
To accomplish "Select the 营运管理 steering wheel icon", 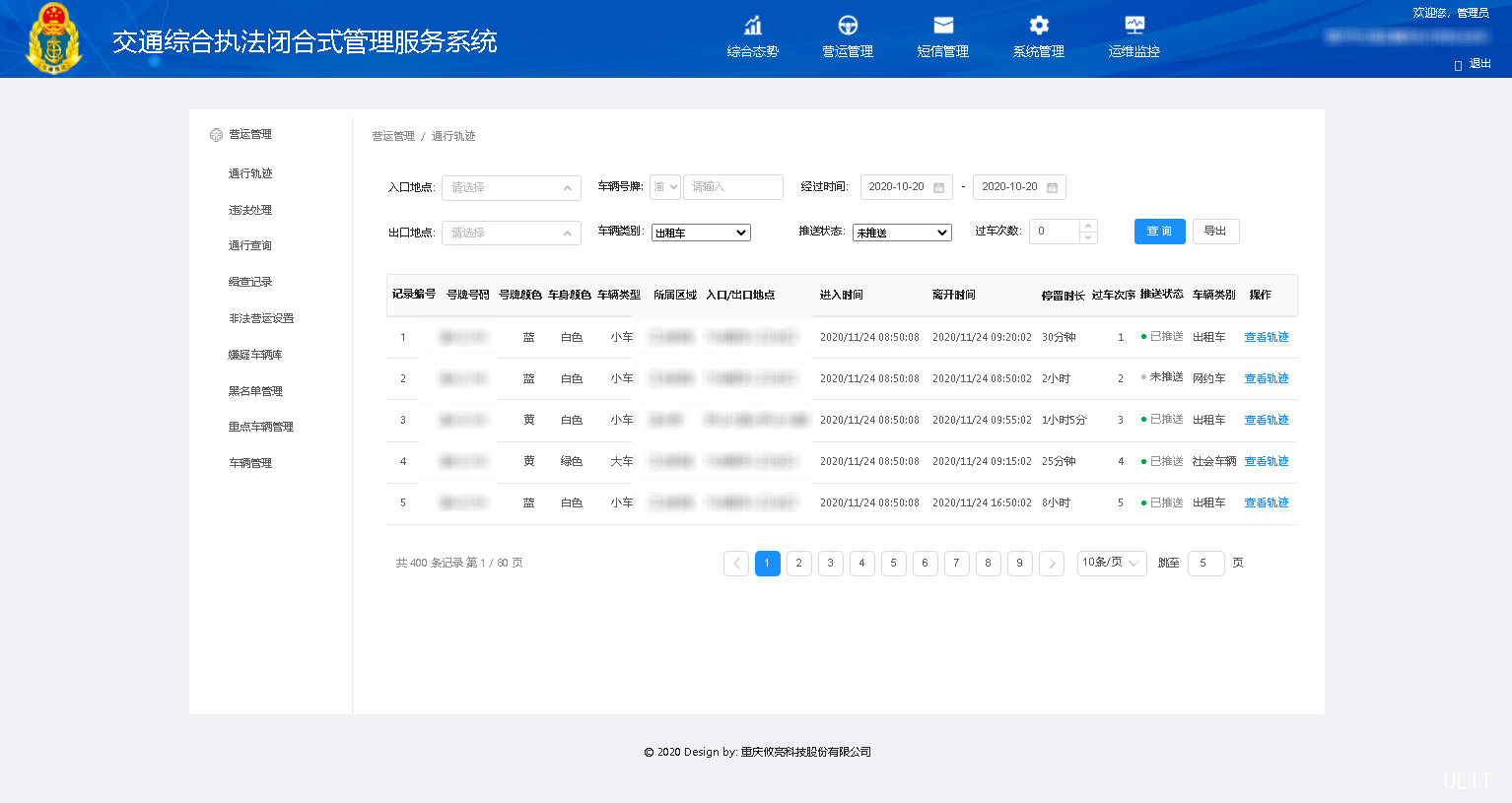I will coord(847,25).
